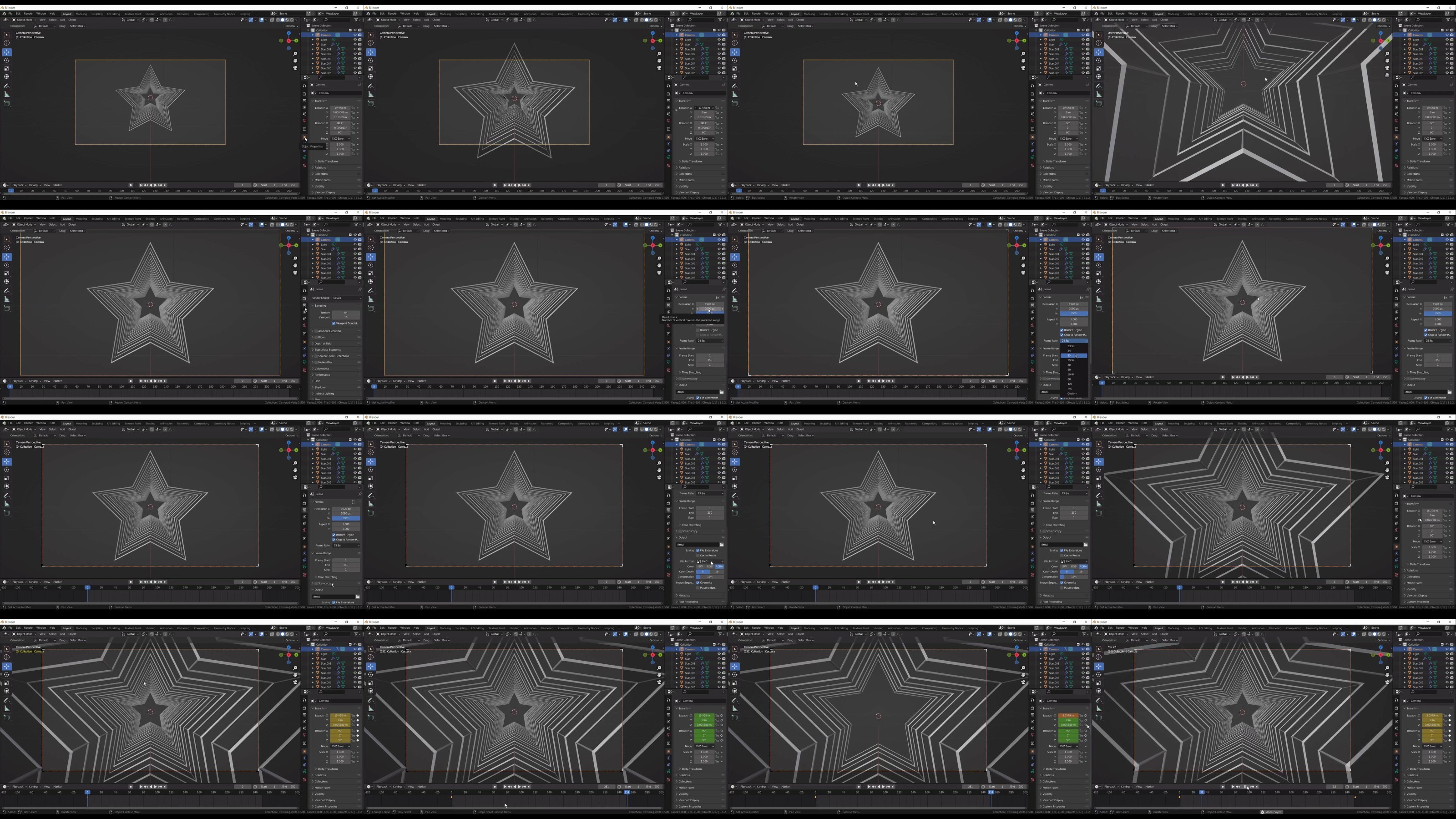Select Add Cube tool in Eevee render settings window

click(x=7, y=308)
